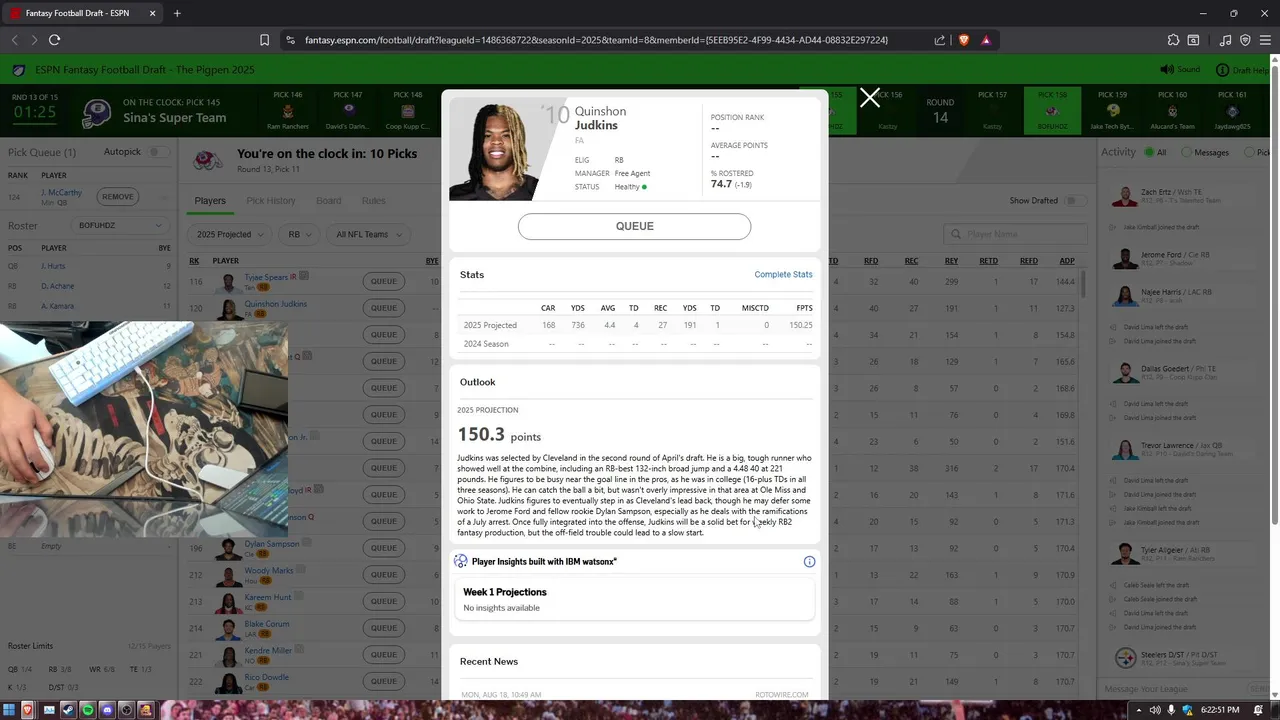
Task: Open Discord from the taskbar
Action: (x=107, y=710)
